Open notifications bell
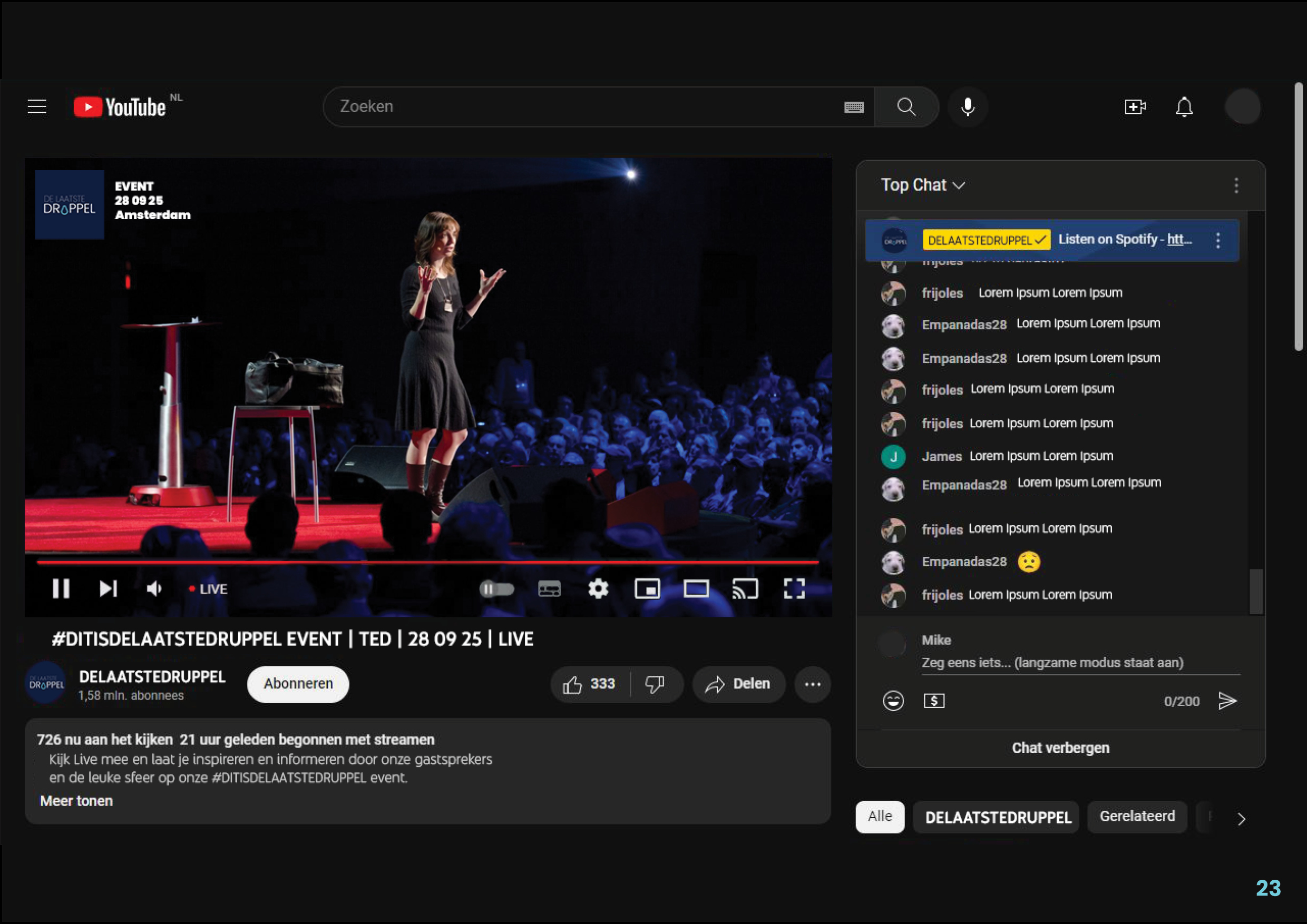1307x924 pixels. (x=1184, y=106)
